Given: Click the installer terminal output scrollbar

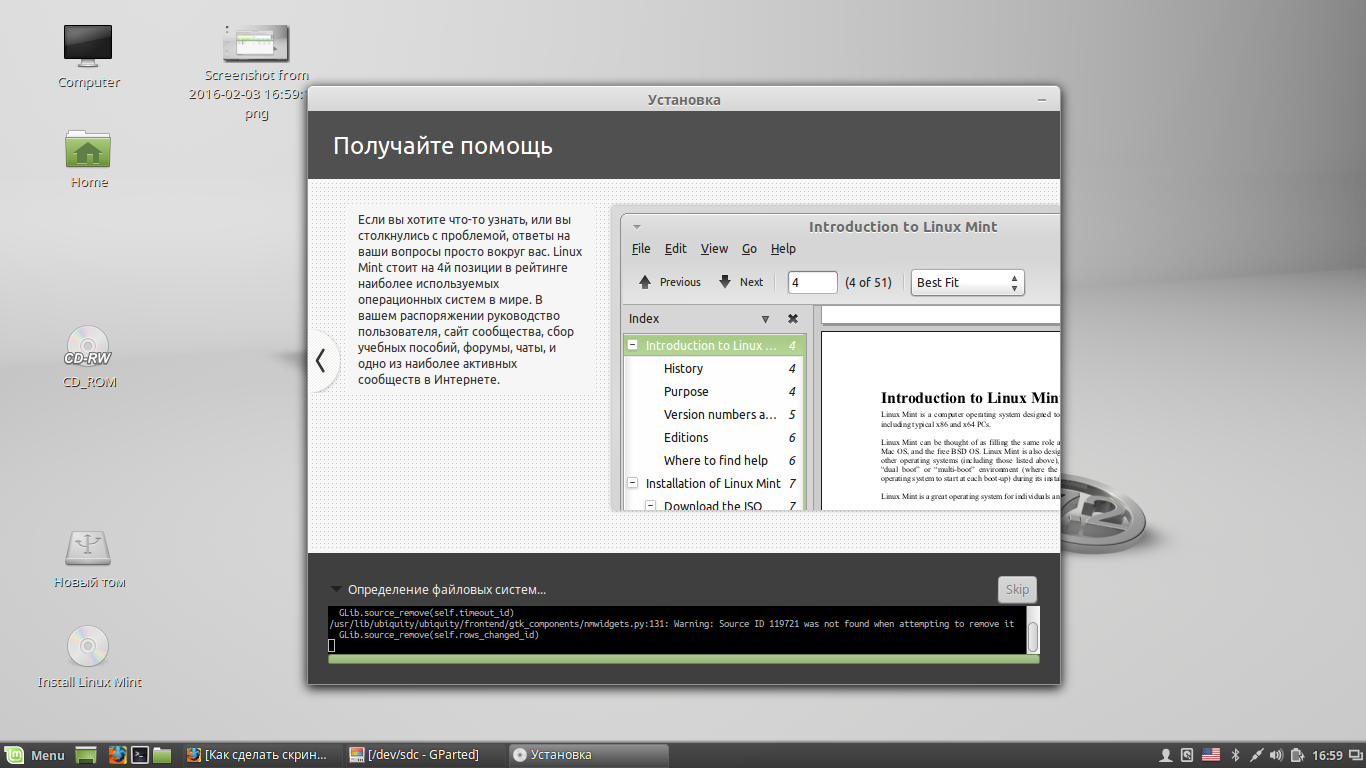Looking at the screenshot, I should tap(1033, 636).
